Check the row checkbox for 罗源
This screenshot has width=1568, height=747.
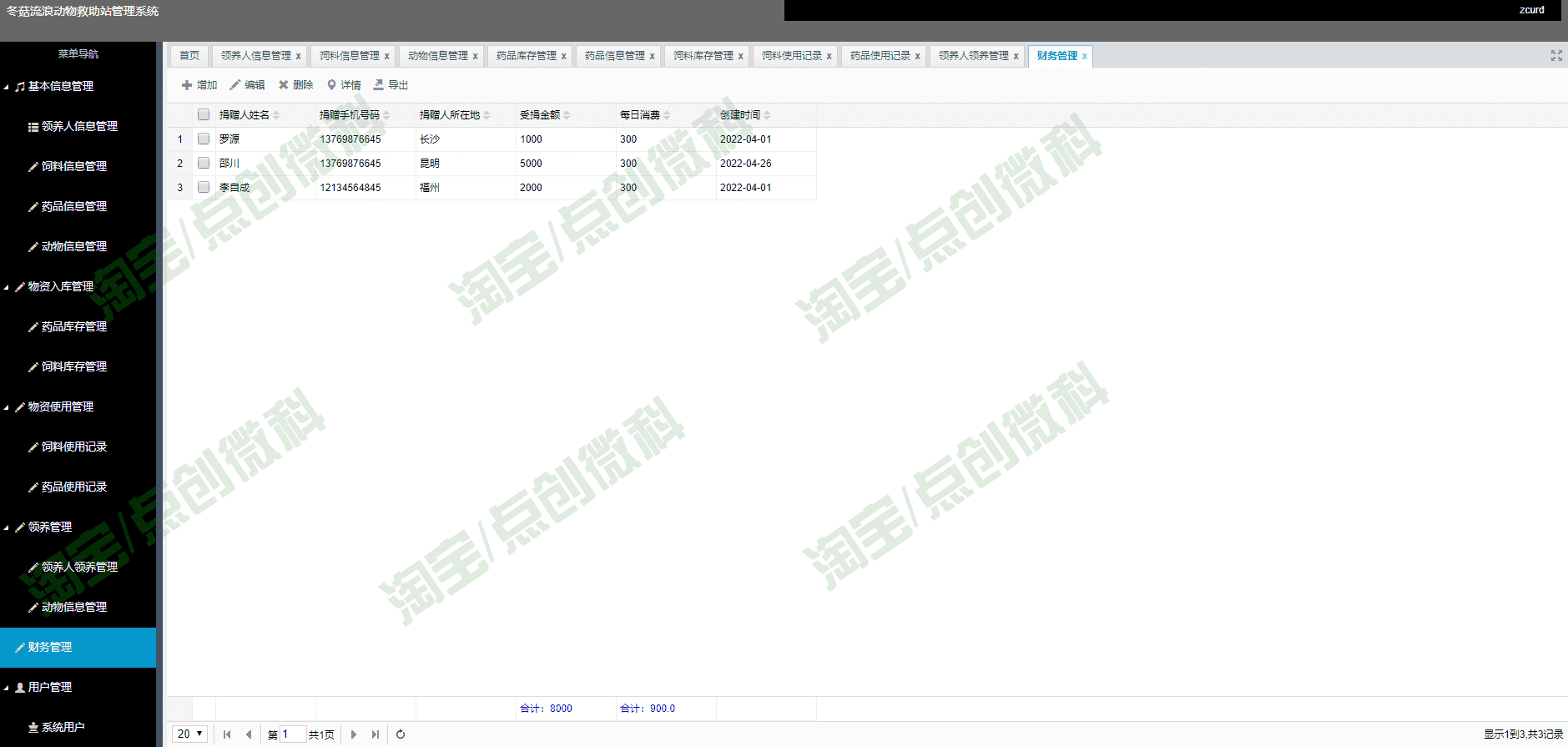(204, 139)
